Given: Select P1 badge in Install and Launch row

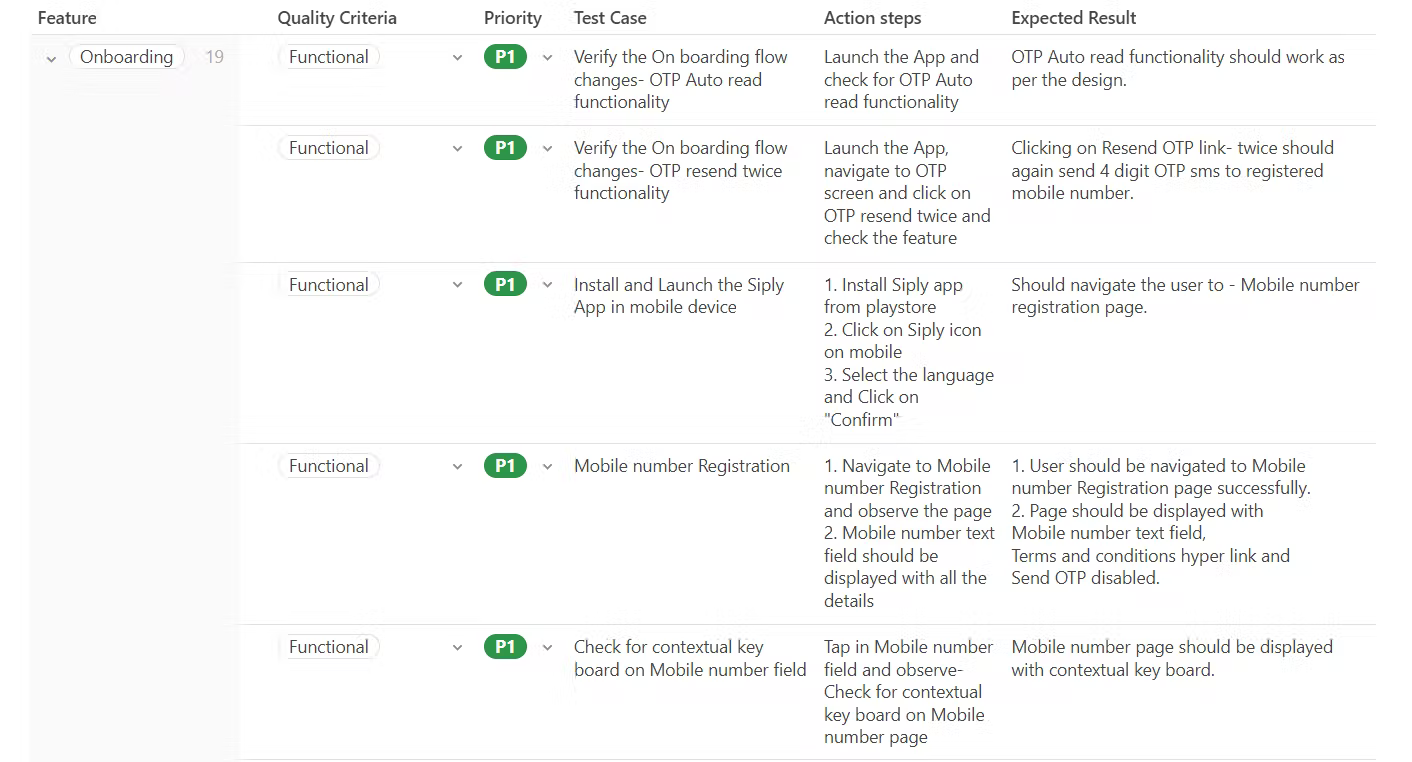Looking at the screenshot, I should pyautogui.click(x=505, y=285).
